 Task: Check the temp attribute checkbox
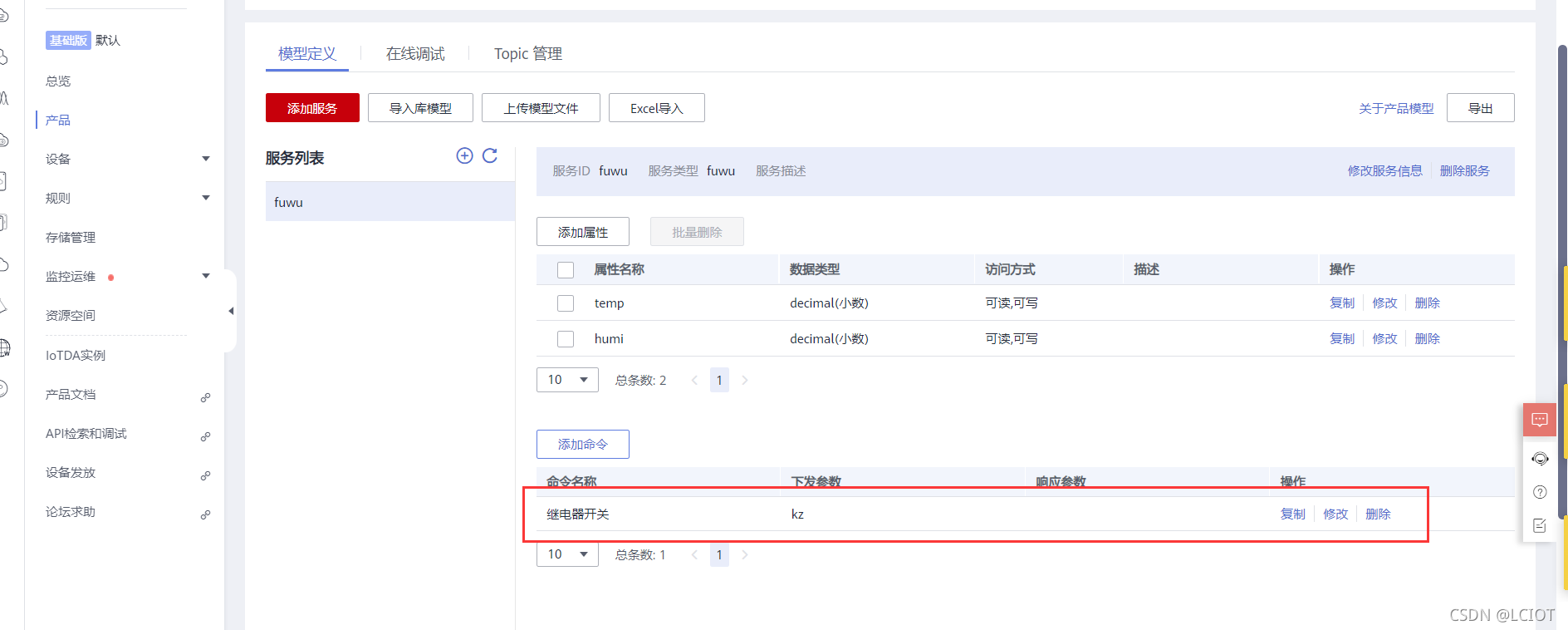(x=566, y=303)
